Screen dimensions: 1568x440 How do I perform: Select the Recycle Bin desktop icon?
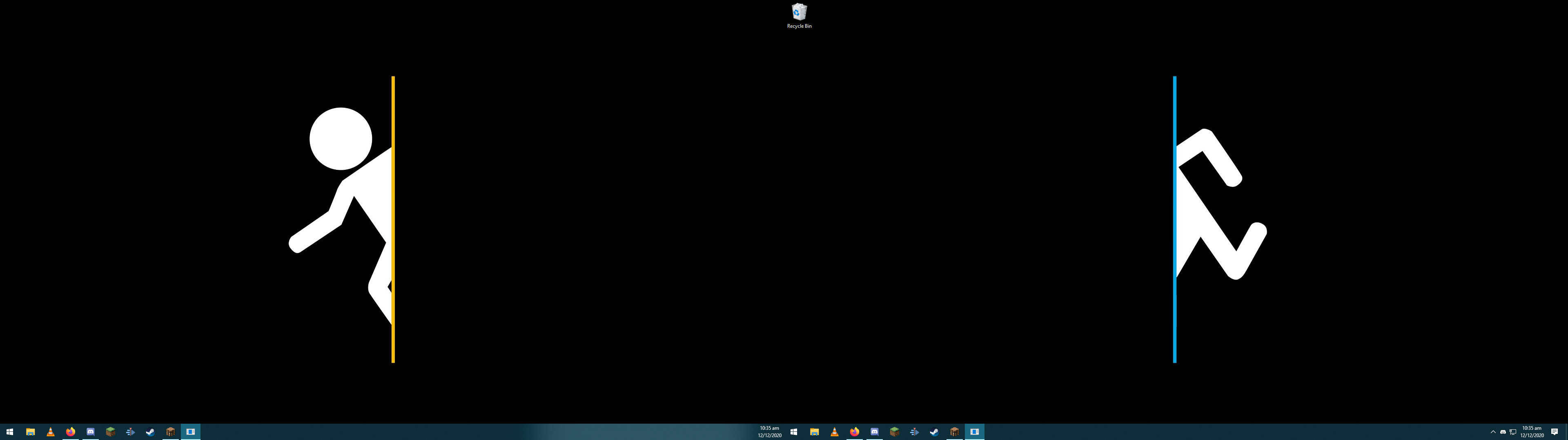[x=799, y=16]
